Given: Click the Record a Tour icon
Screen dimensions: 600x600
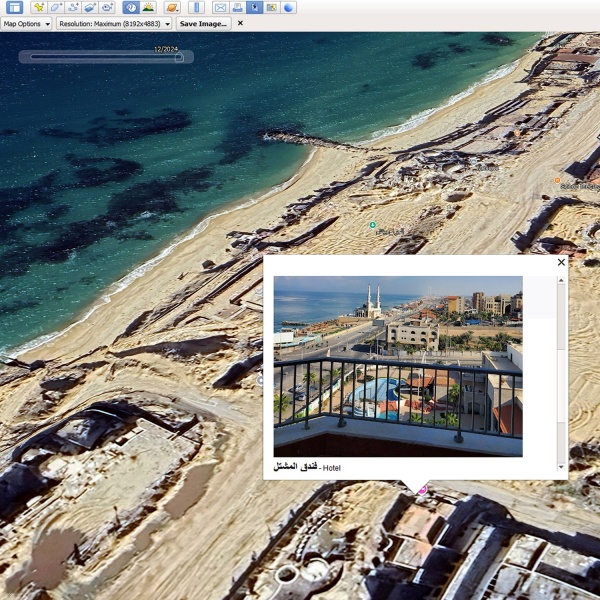Looking at the screenshot, I should click(x=107, y=7).
